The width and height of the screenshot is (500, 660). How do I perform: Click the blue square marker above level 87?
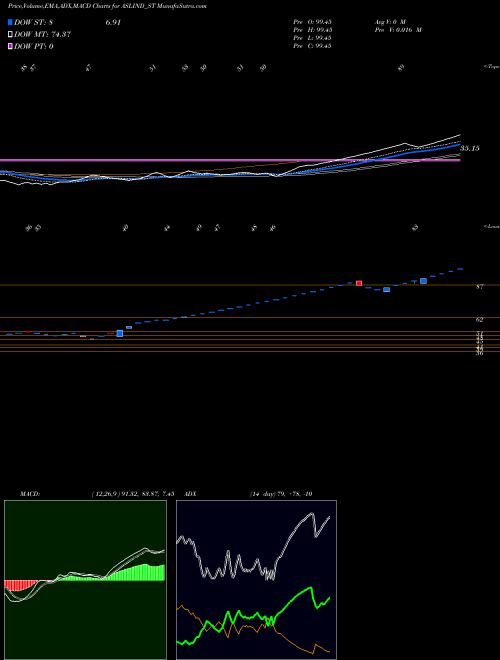click(423, 281)
